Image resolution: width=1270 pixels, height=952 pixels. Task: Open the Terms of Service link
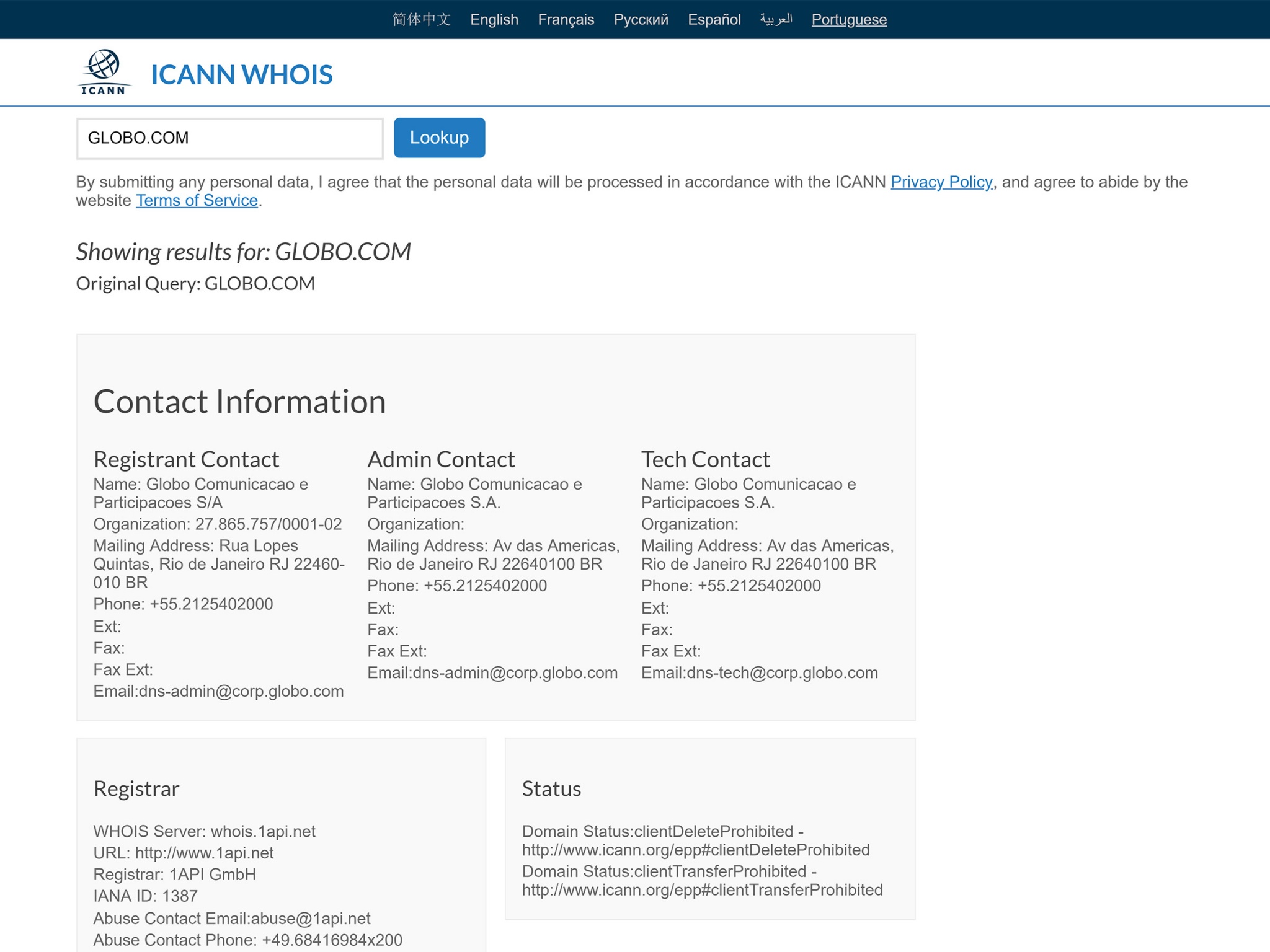(x=196, y=200)
